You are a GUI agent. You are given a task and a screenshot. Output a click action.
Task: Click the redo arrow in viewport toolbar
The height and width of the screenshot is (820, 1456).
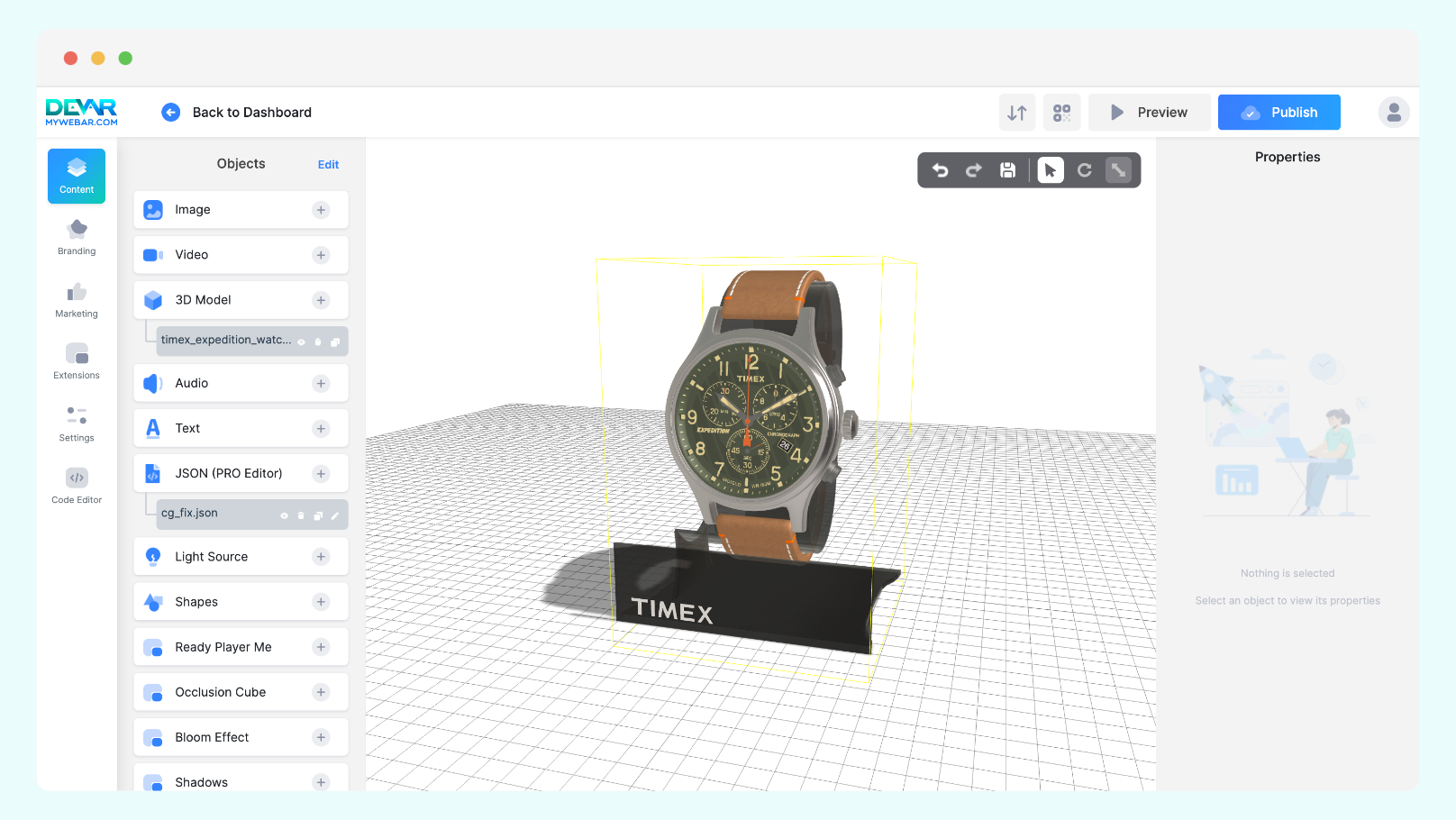(974, 170)
